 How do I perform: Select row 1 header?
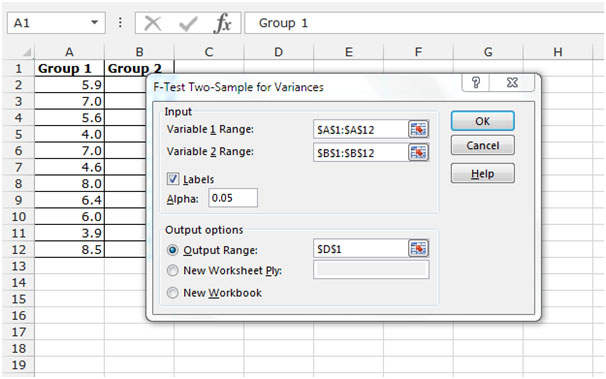(19, 68)
